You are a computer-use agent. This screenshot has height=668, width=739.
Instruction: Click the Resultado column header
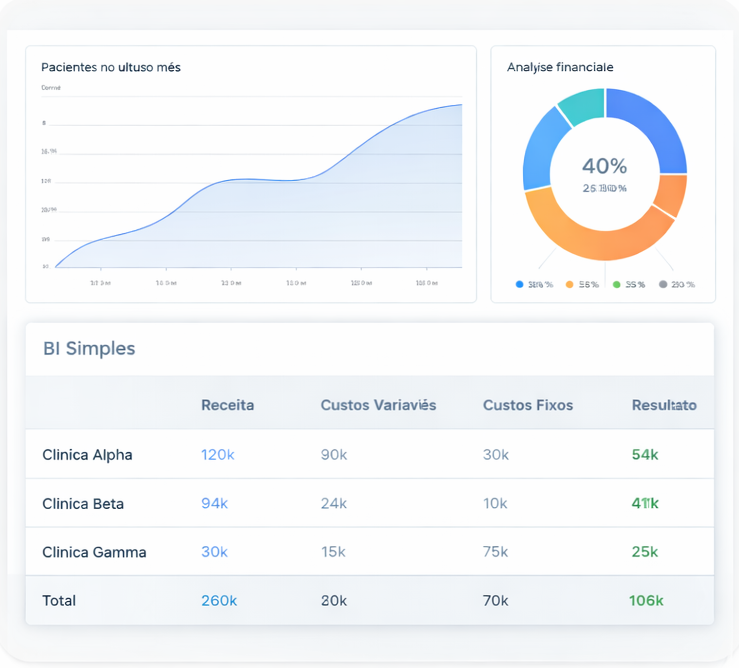664,405
